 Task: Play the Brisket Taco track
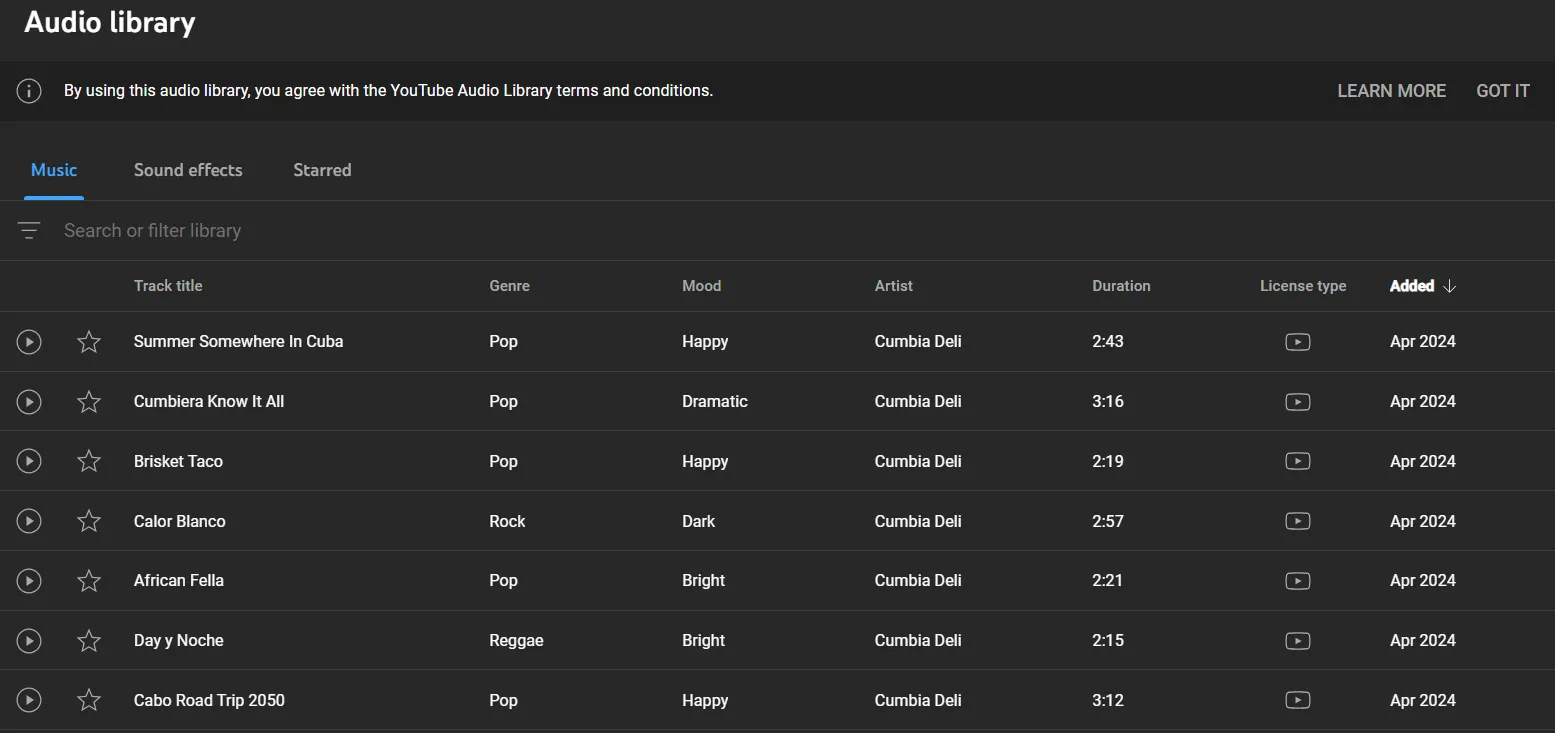(x=29, y=461)
